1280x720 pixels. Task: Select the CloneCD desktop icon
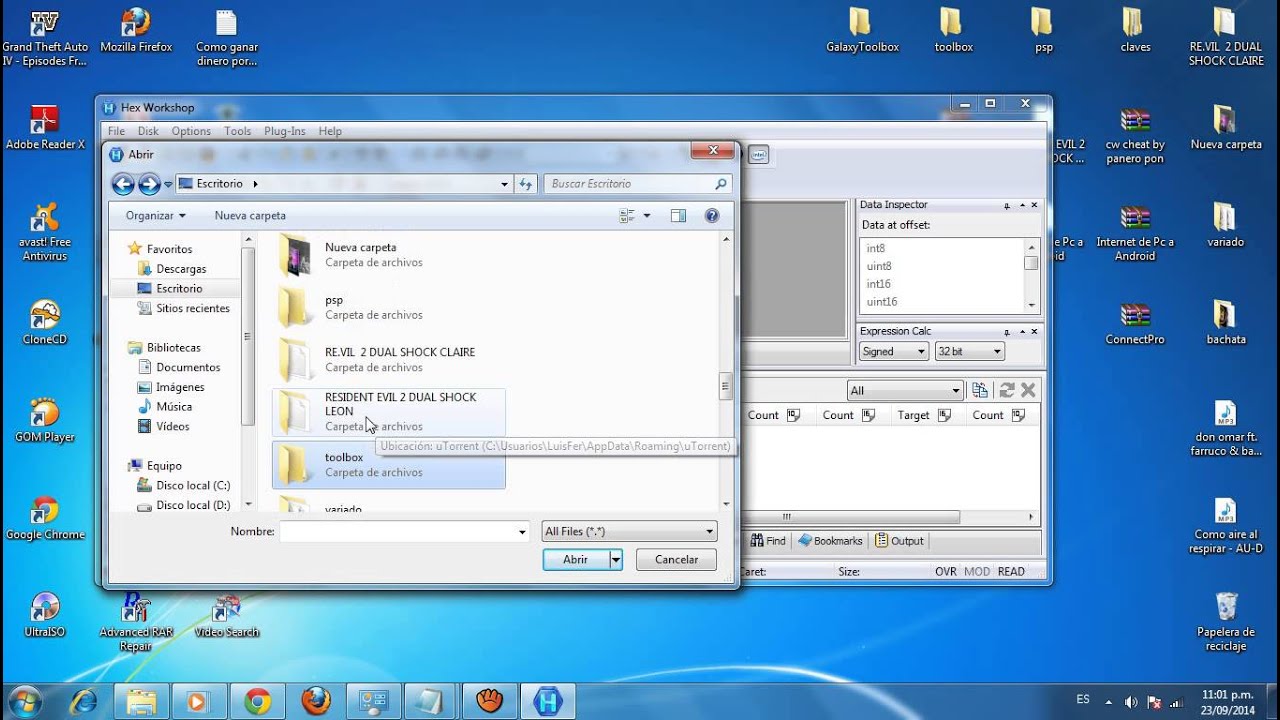45,322
